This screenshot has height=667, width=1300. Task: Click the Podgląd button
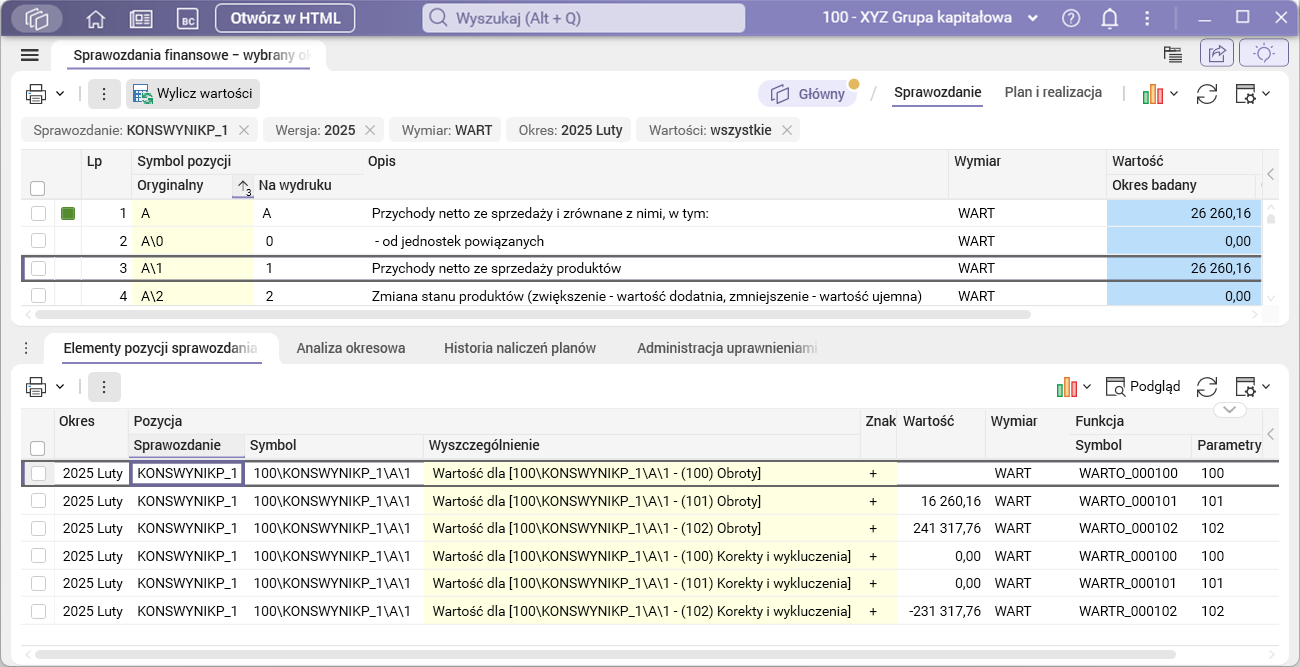(x=1143, y=387)
